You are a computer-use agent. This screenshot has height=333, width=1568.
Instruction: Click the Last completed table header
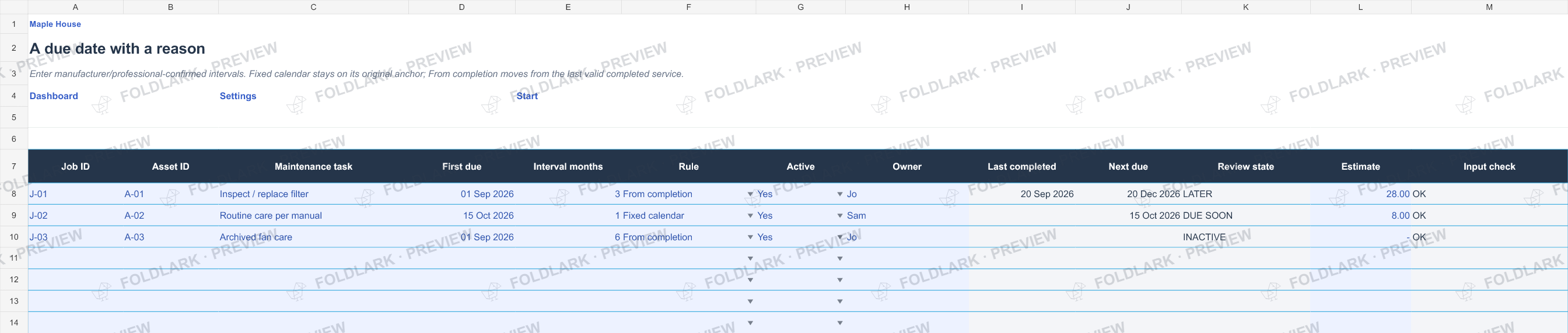(1021, 166)
